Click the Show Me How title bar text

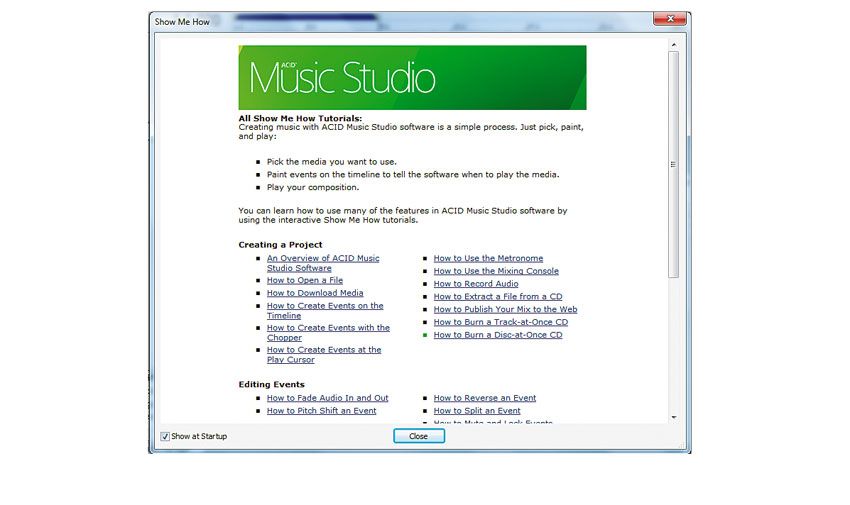coord(182,22)
